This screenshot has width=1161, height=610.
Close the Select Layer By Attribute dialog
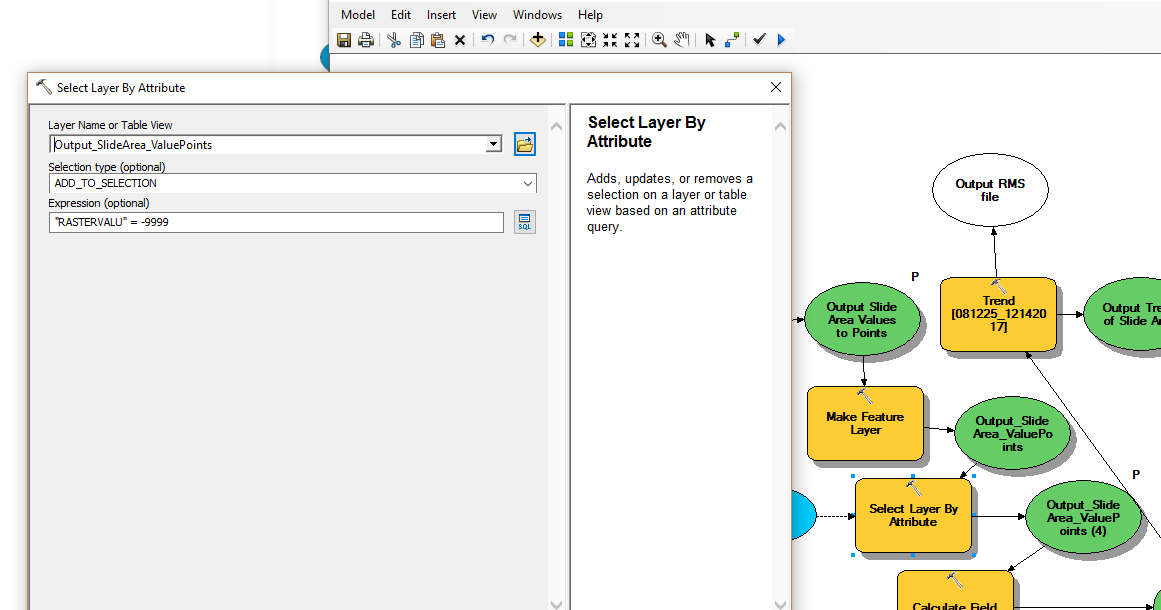pyautogui.click(x=776, y=87)
